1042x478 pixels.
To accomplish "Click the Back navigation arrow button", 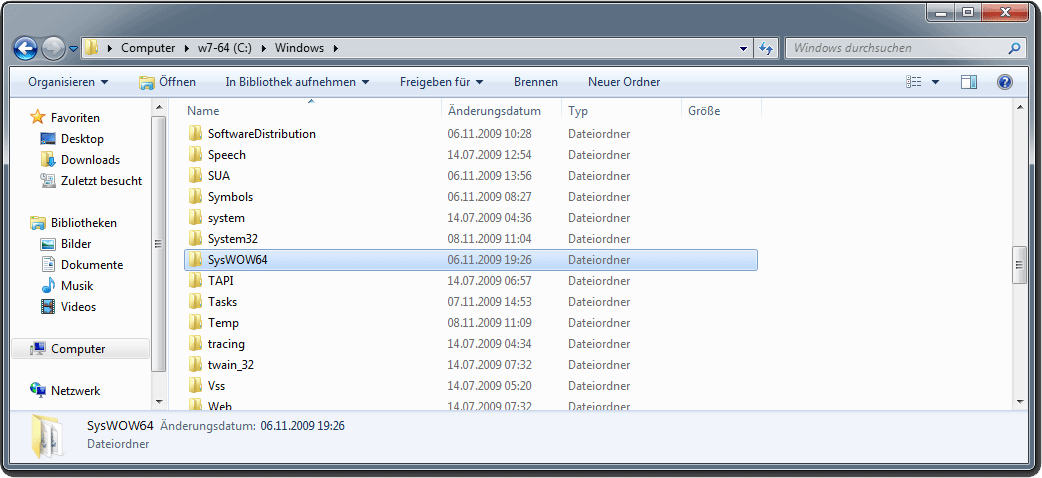I will pos(25,48).
